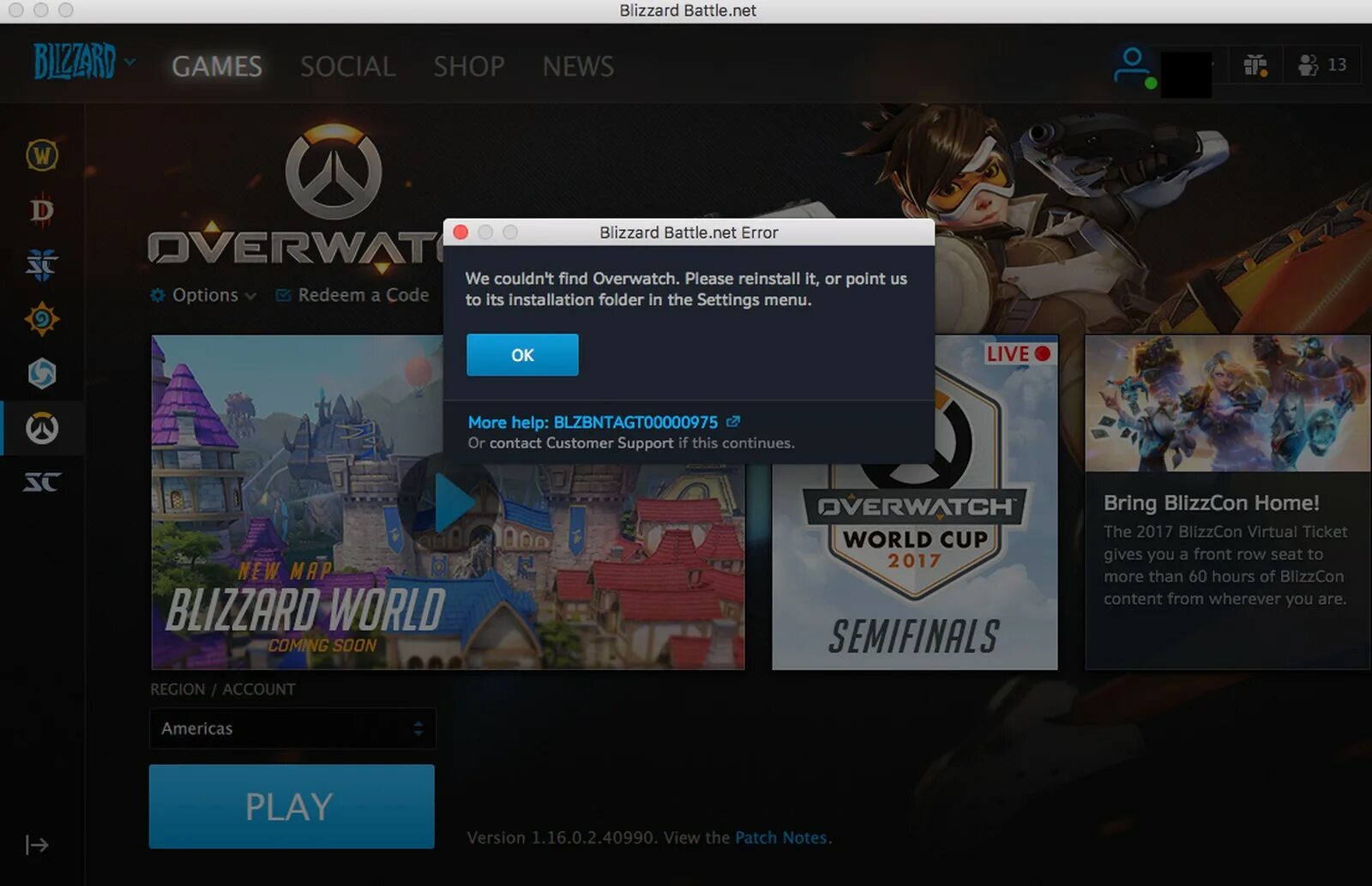Open StarCraft II from the sidebar
Image resolution: width=1372 pixels, height=886 pixels.
42,265
